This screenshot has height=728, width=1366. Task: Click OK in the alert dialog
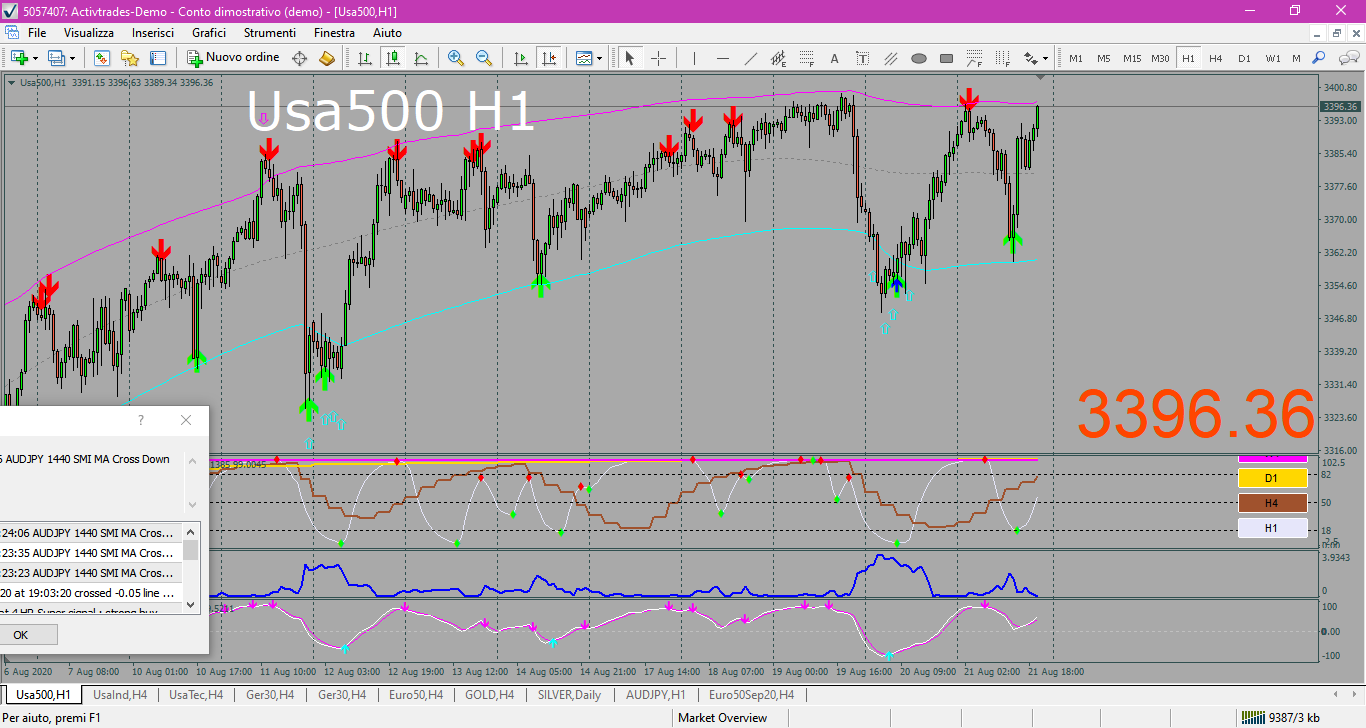pyautogui.click(x=21, y=635)
